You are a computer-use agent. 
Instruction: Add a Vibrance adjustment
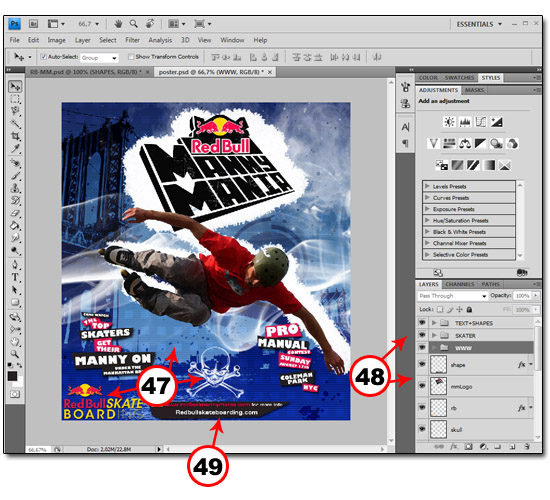434,144
